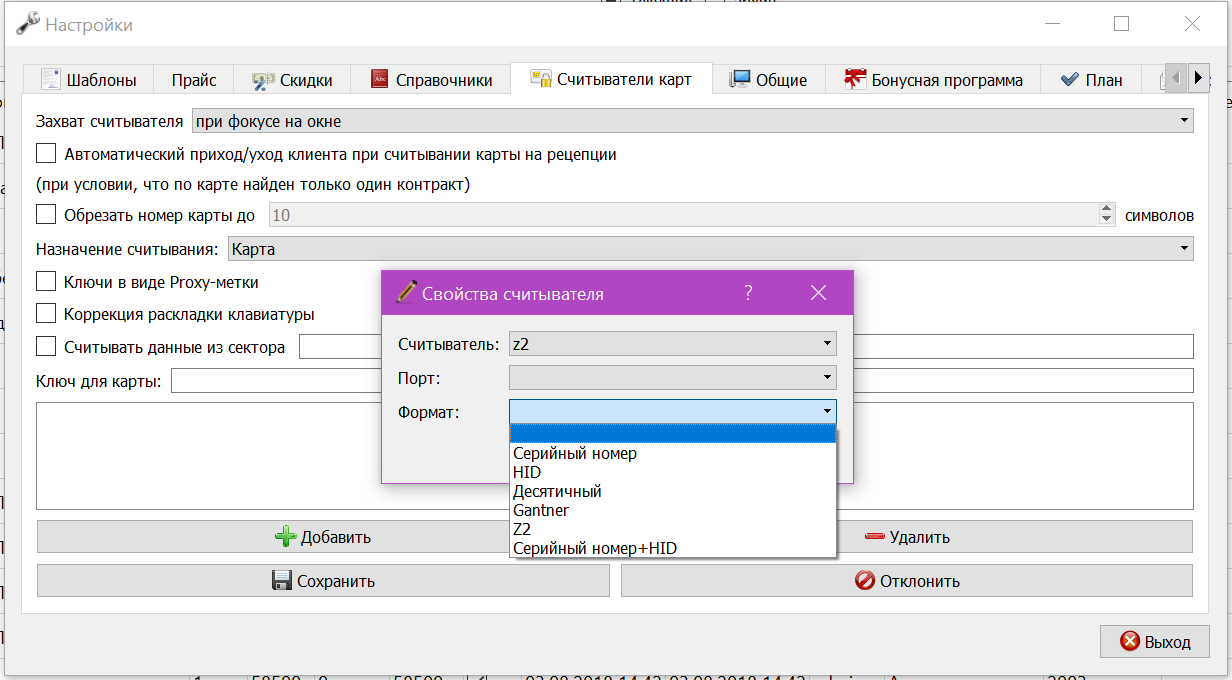
Task: Open Бонусная программа gift icon
Action: (x=854, y=79)
